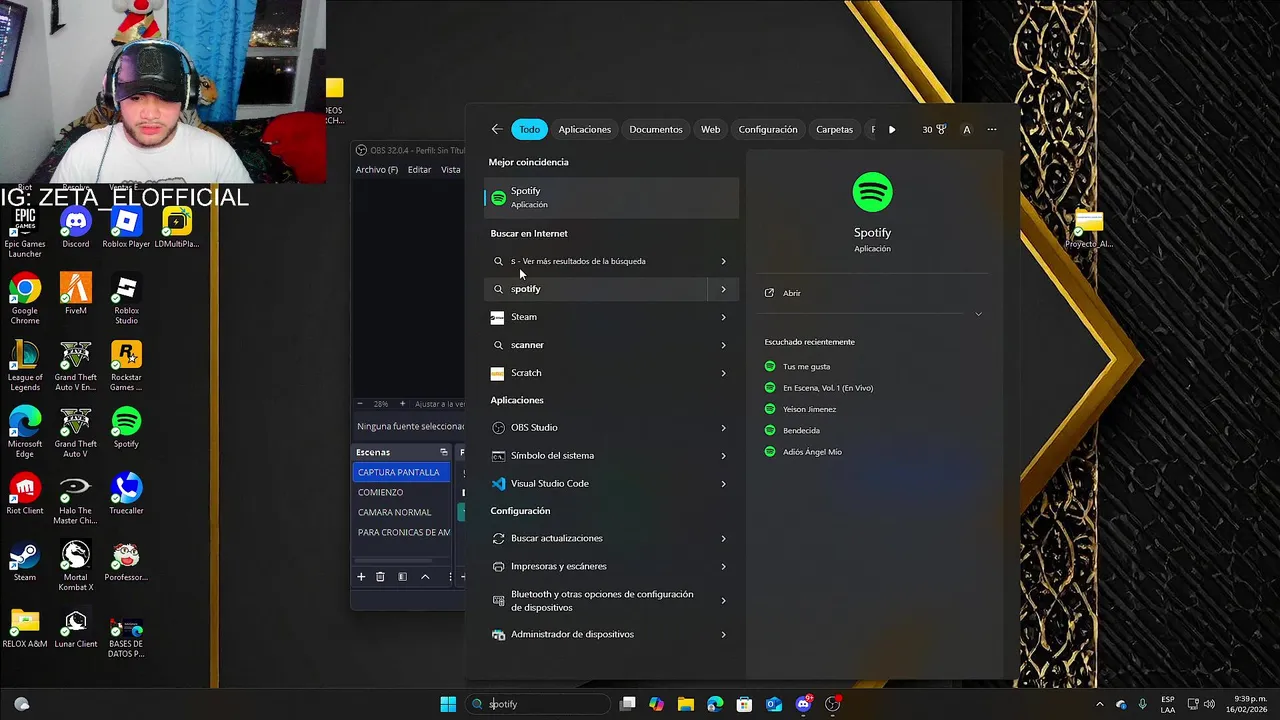Image resolution: width=1280 pixels, height=720 pixels.
Task: Open Spotify from the best match result
Action: click(611, 197)
